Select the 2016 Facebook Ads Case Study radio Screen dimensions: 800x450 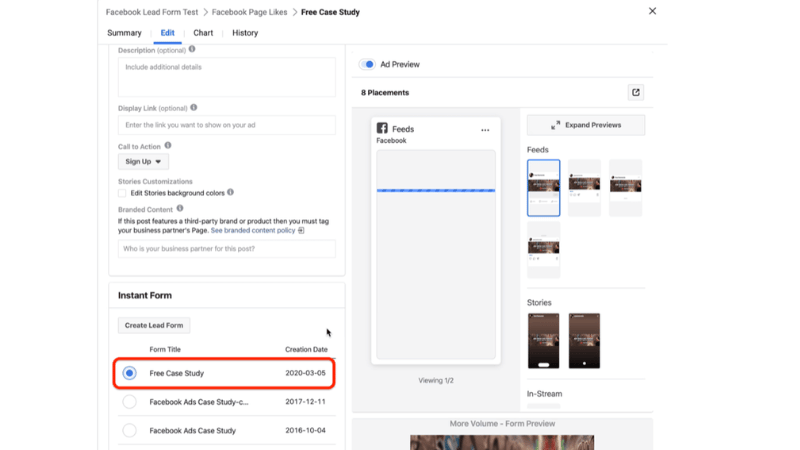point(130,431)
